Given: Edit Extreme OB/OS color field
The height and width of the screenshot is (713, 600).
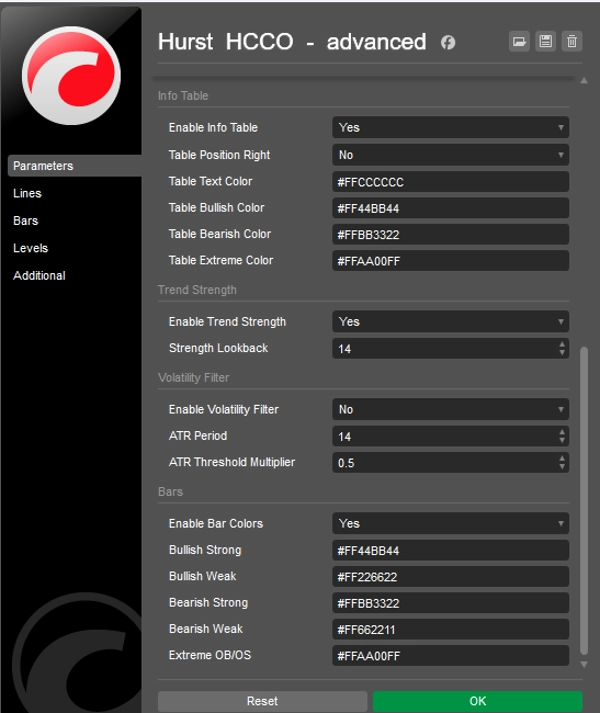Looking at the screenshot, I should (x=450, y=656).
